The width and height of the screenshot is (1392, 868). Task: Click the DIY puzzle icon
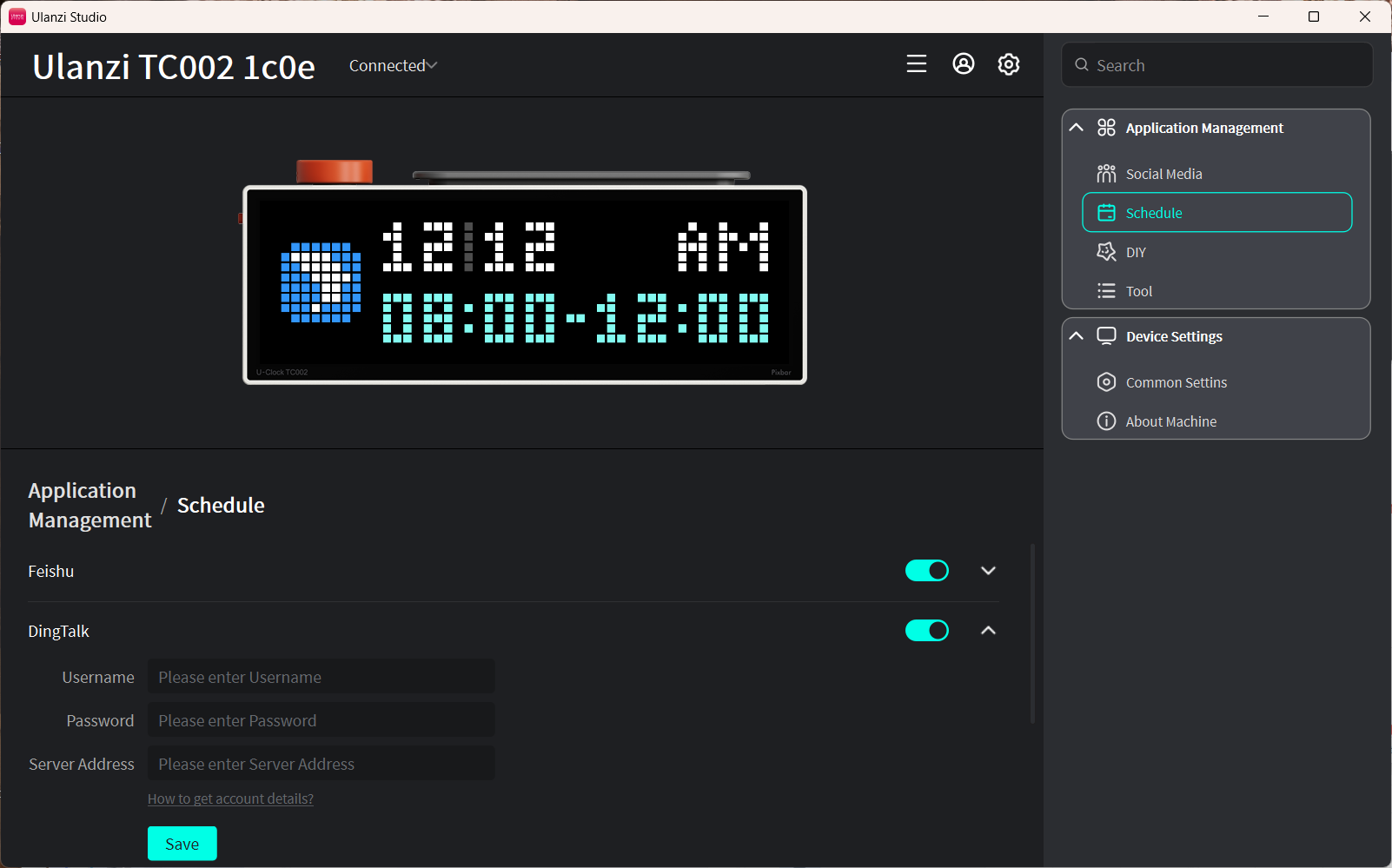click(1106, 252)
